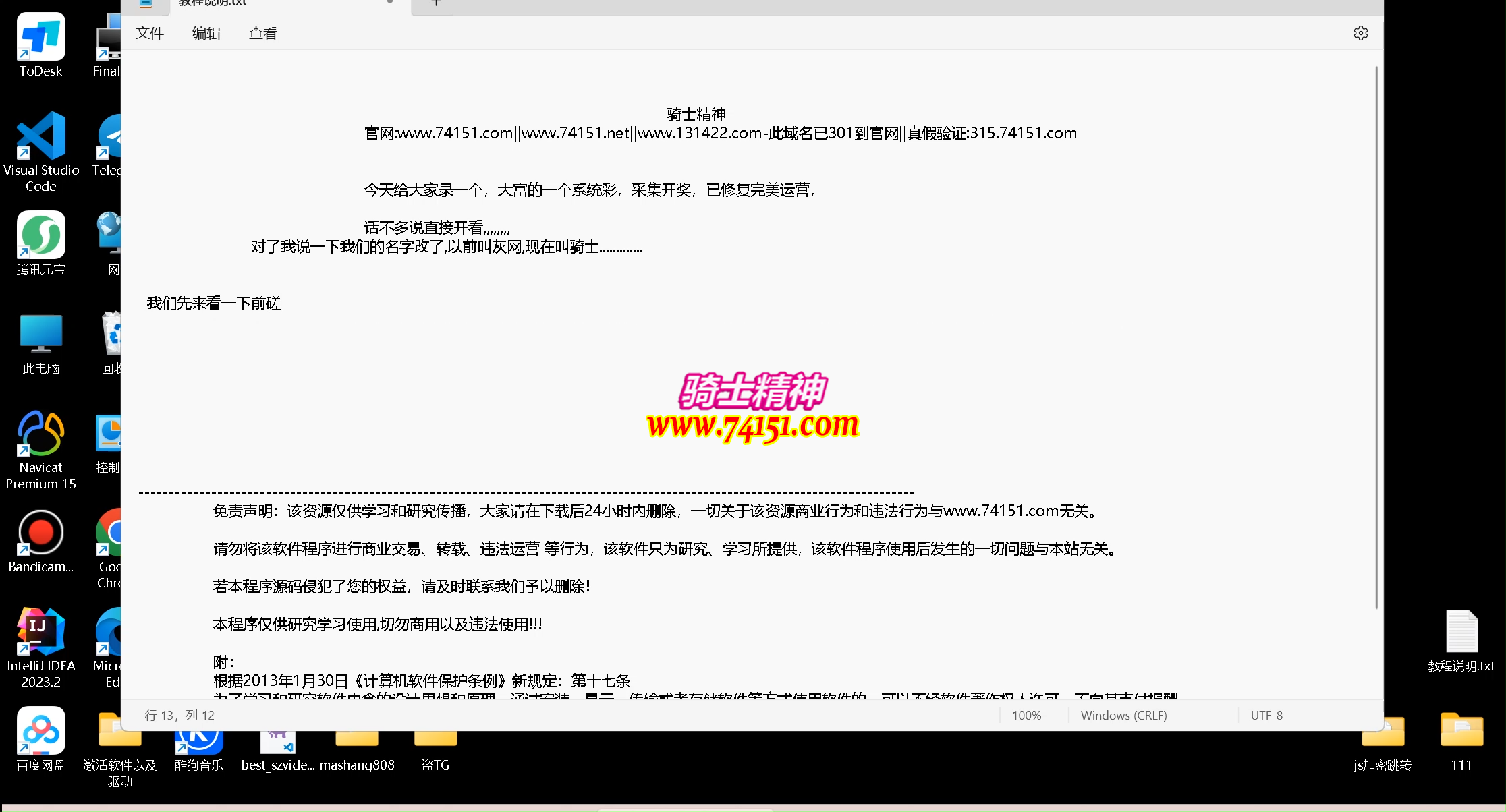Click the UTF-8 encoding indicator

1266,715
